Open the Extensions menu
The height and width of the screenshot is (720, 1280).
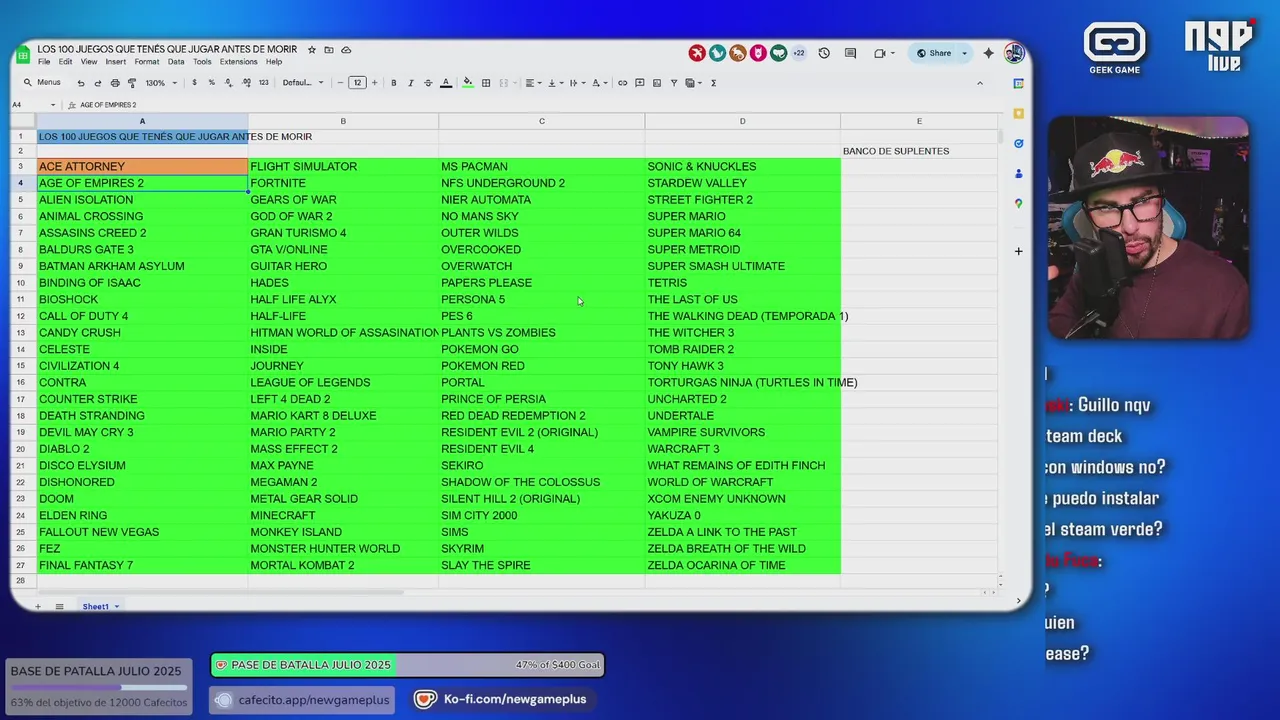tap(239, 62)
